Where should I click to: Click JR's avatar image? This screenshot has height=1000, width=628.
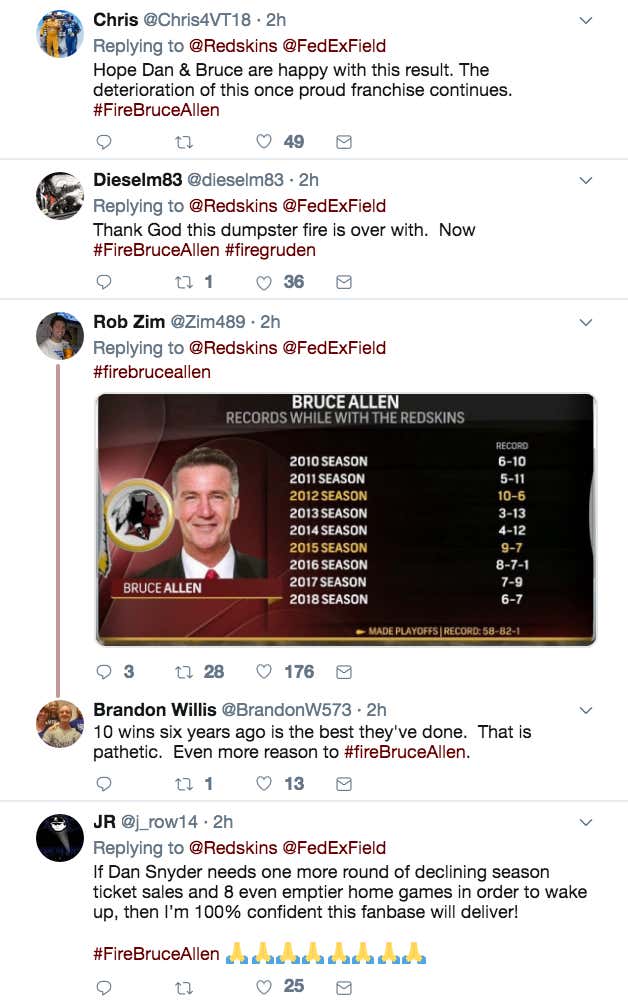coord(59,838)
